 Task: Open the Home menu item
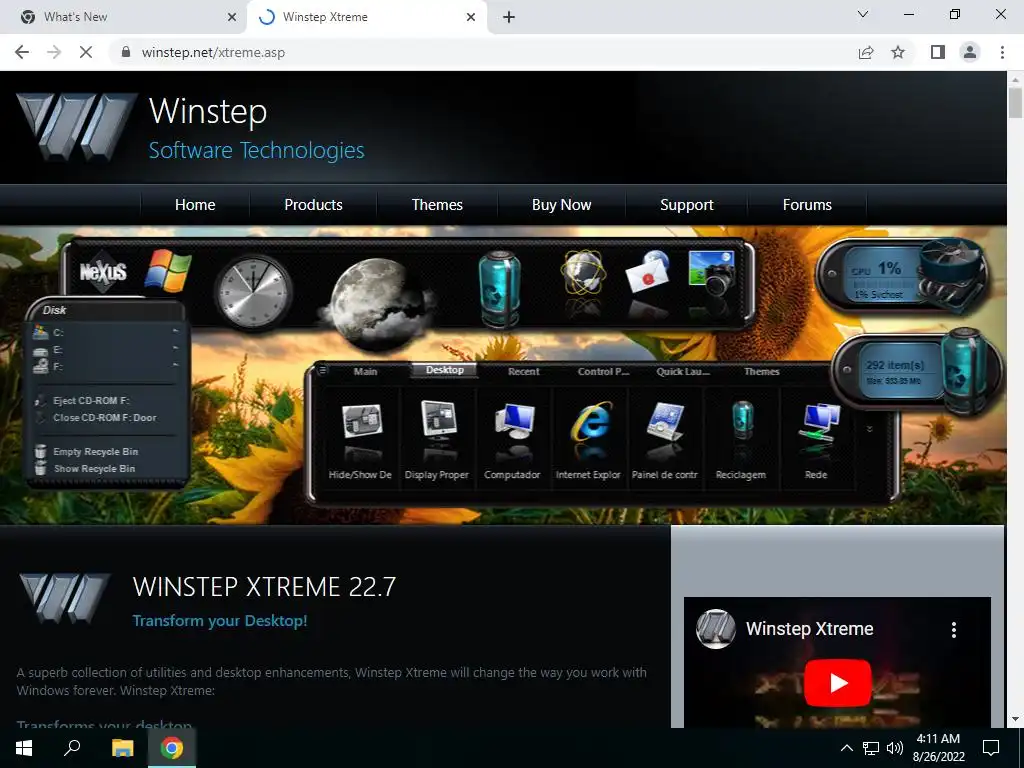point(195,204)
